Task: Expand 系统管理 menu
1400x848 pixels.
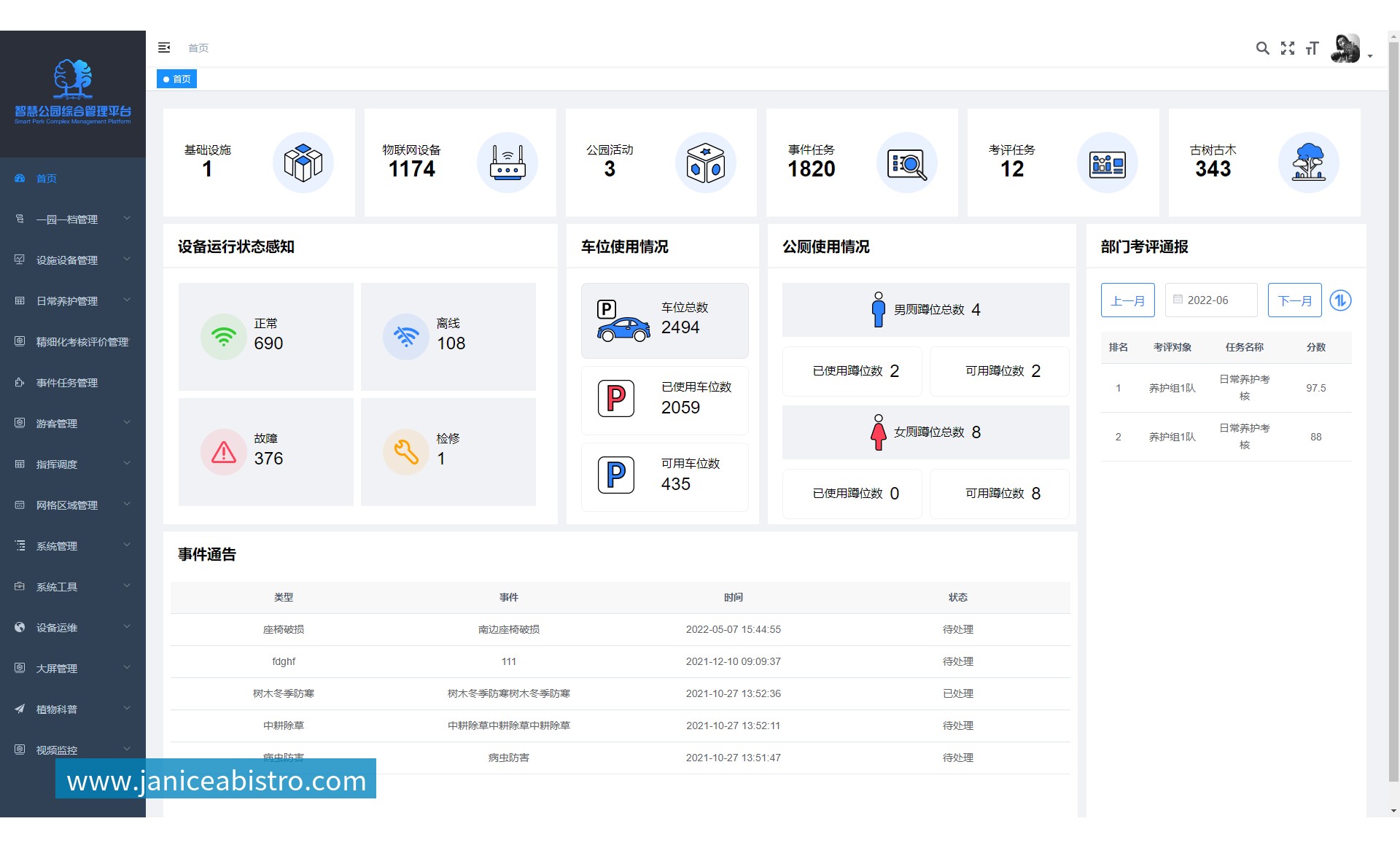Action: click(x=73, y=546)
